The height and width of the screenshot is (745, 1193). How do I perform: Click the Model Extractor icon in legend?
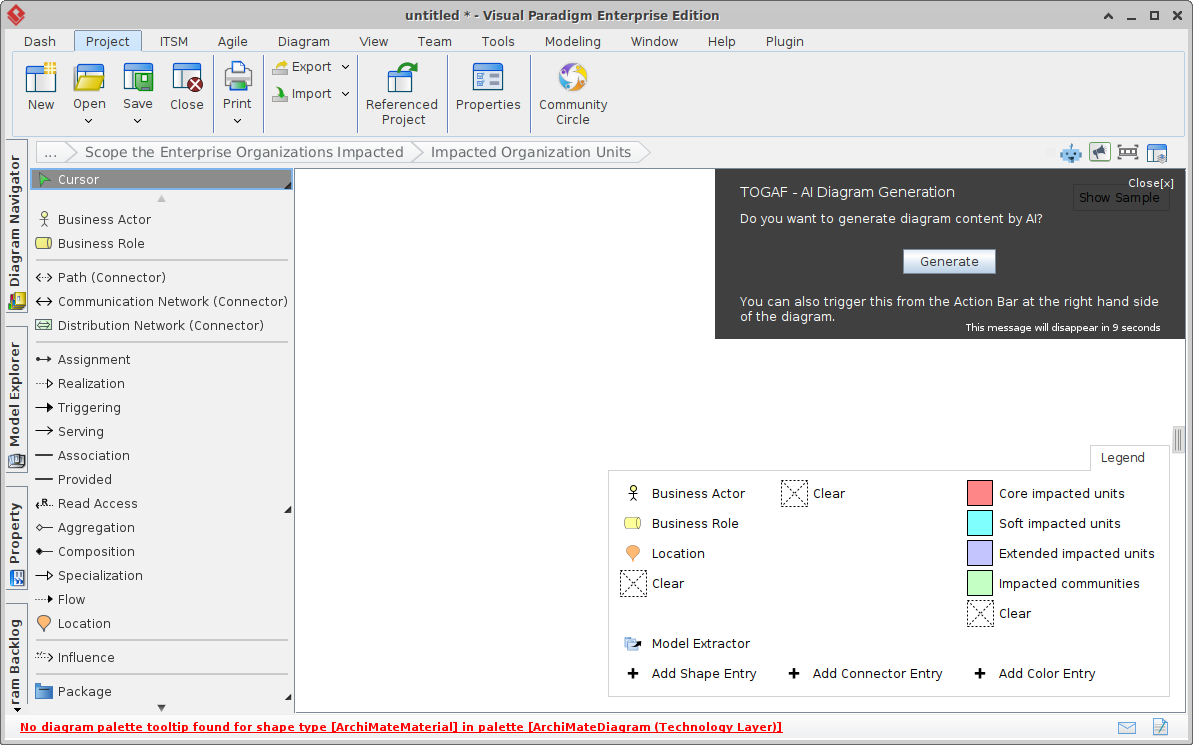click(x=632, y=643)
